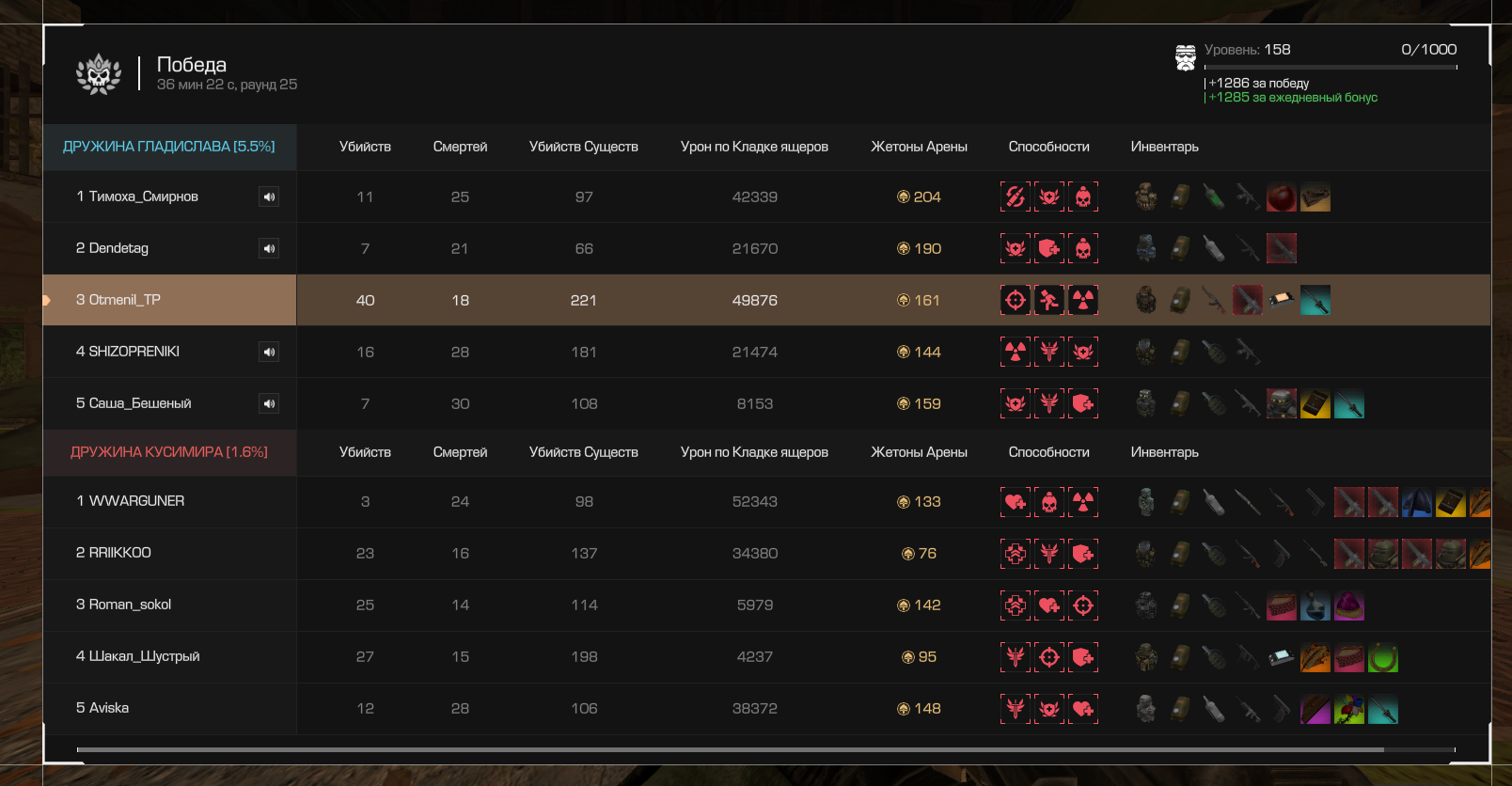Click crosshair ability icon in Otmenil_TP row
Viewport: 1512px width, 786px height.
click(x=1016, y=300)
